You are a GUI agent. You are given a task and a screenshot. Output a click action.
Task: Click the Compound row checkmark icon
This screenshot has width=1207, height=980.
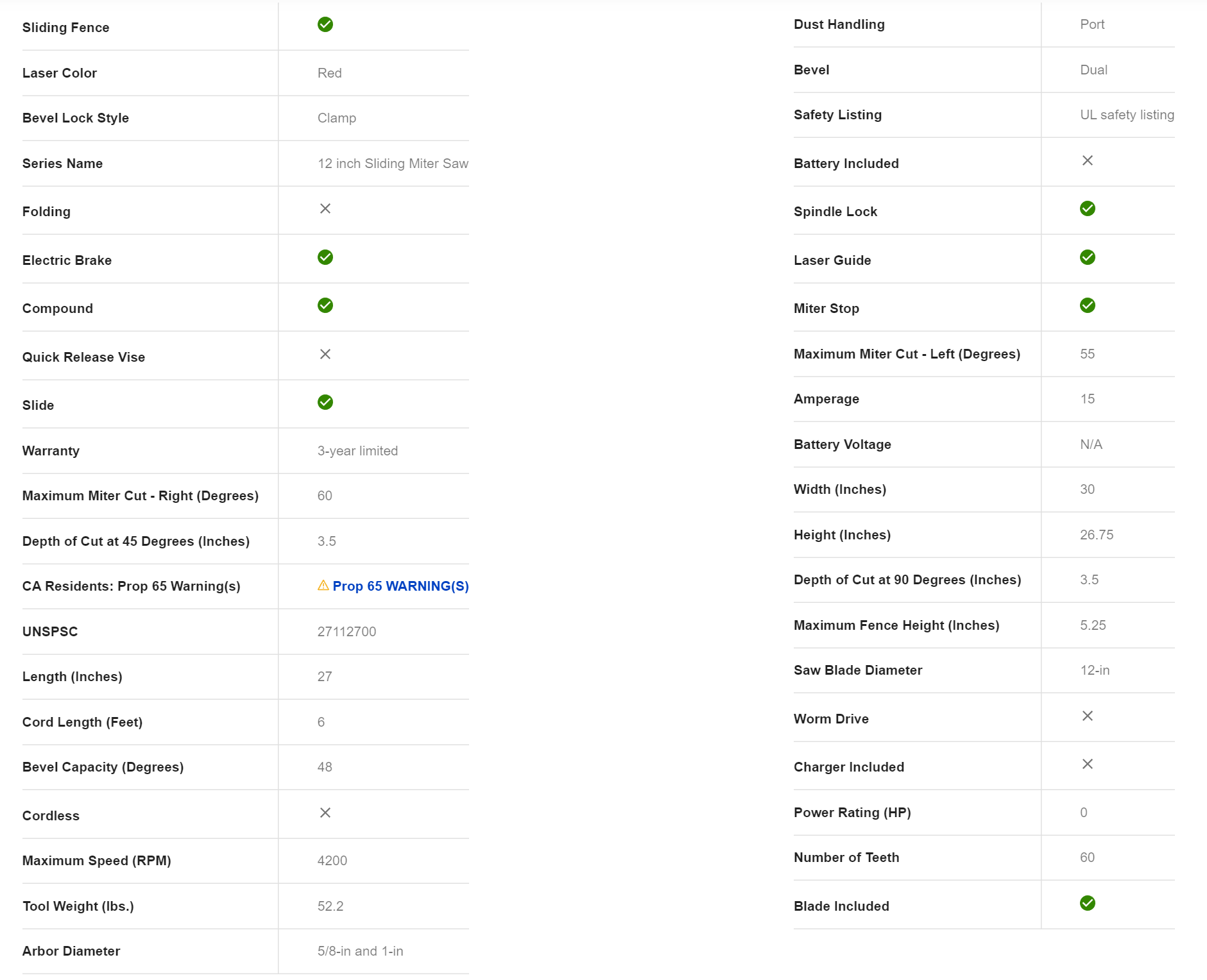(325, 305)
